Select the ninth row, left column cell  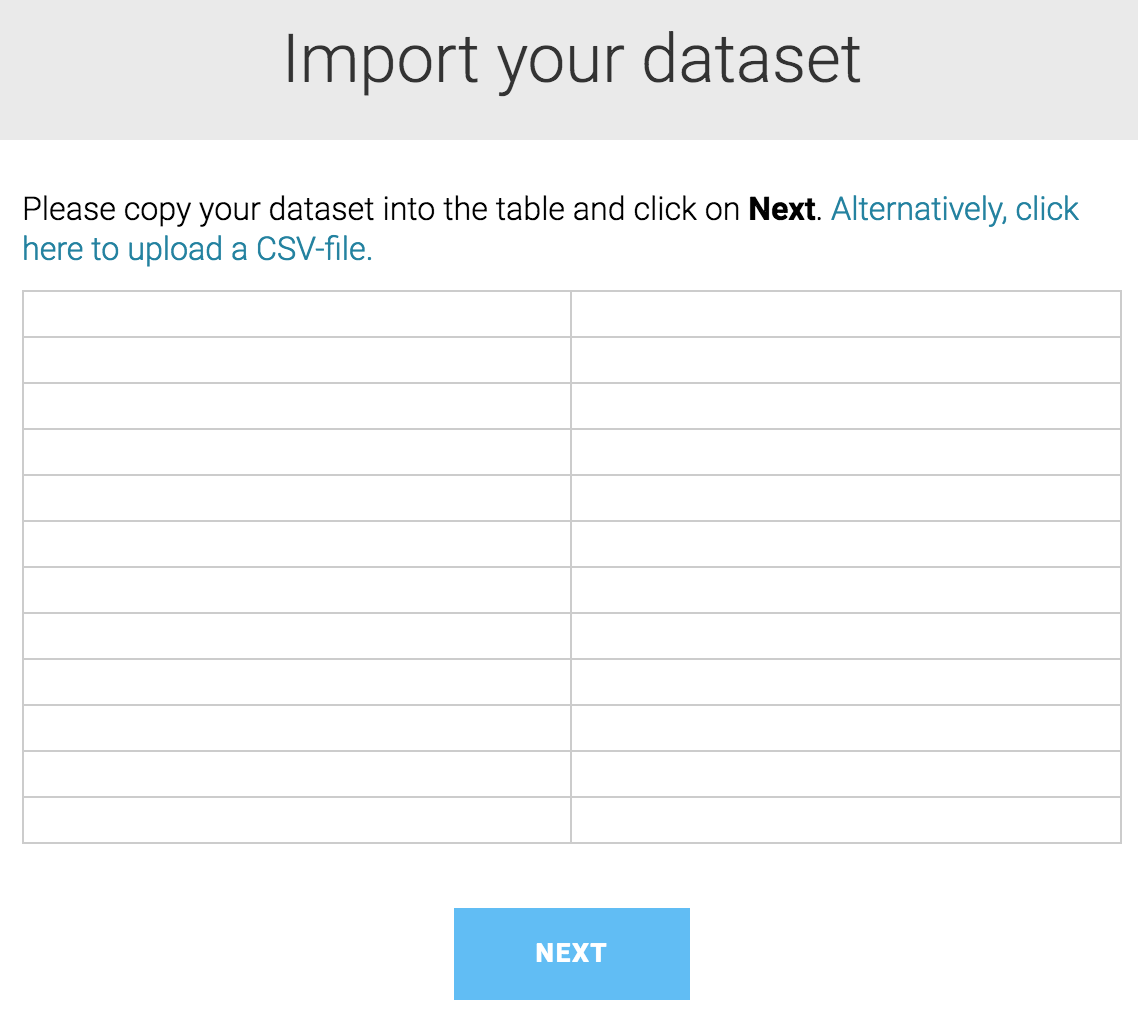297,682
